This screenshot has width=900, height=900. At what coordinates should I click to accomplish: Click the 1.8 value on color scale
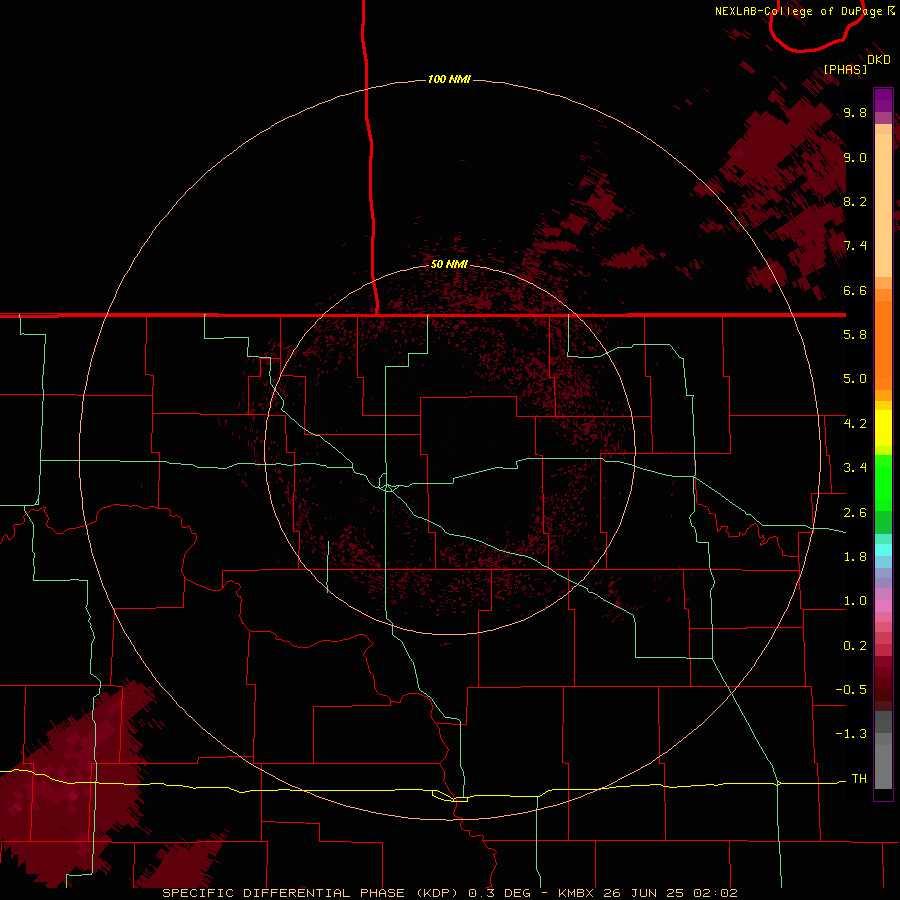(x=855, y=557)
